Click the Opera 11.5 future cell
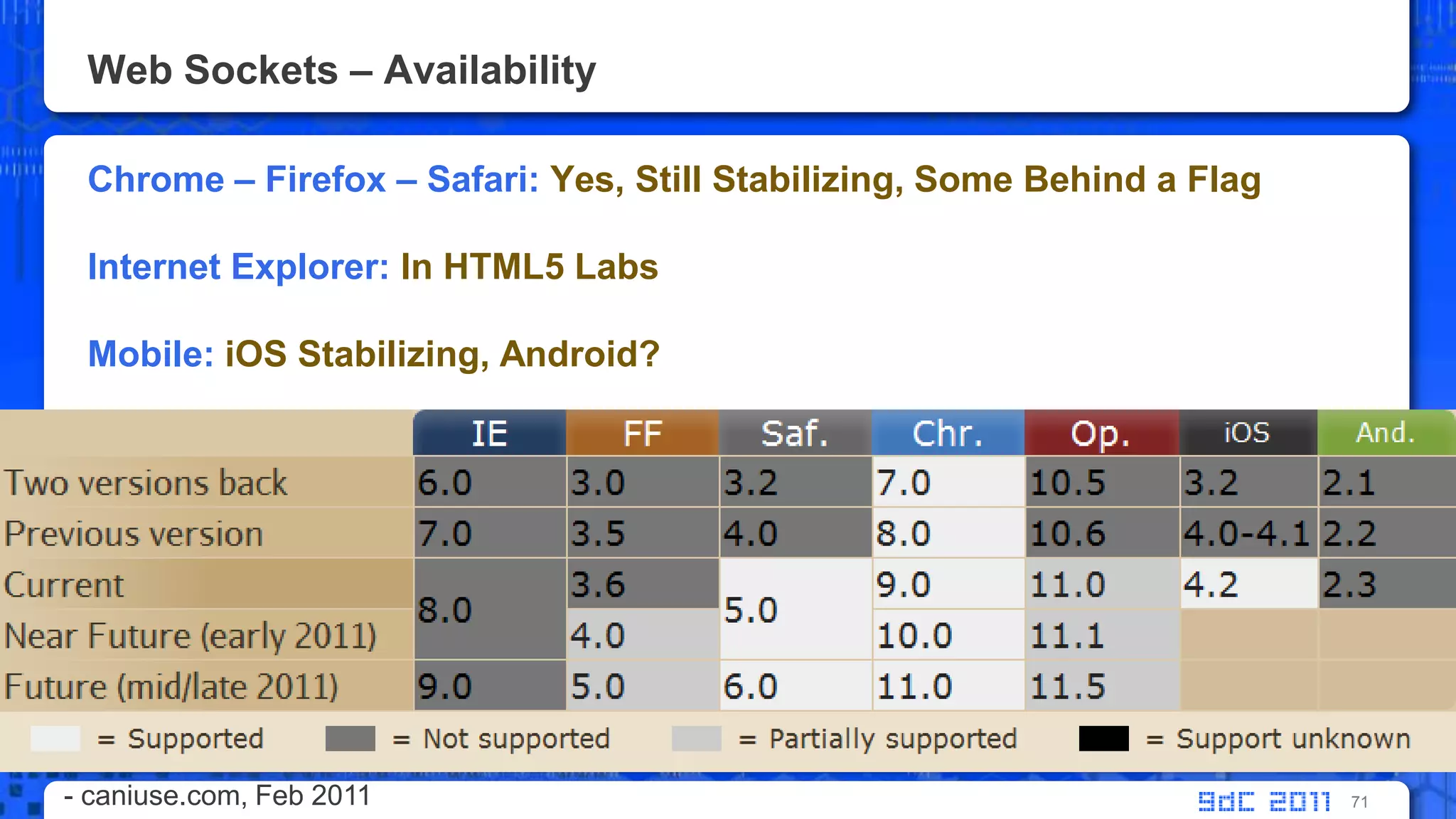Viewport: 1456px width, 819px height. [1101, 687]
